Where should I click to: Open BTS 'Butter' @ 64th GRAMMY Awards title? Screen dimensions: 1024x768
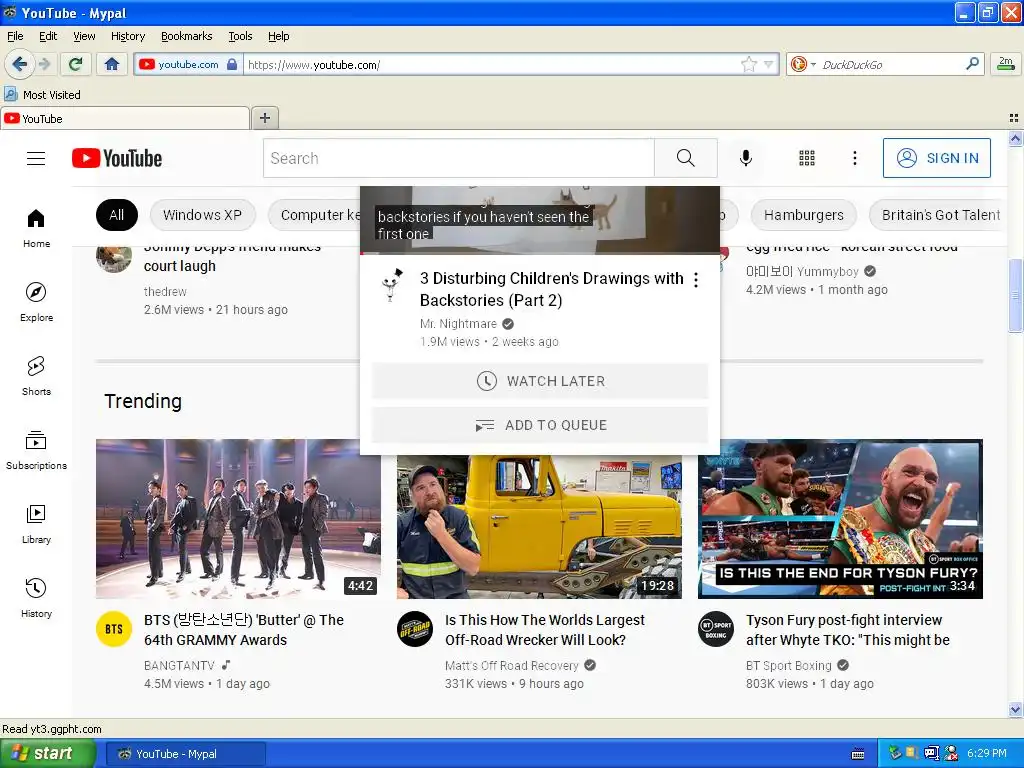point(244,630)
